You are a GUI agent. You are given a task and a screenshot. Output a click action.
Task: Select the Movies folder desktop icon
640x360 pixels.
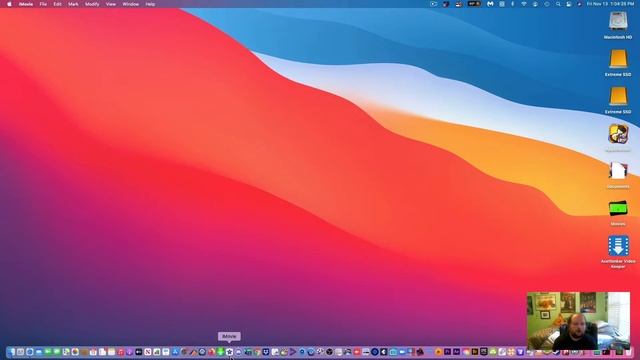(618, 213)
